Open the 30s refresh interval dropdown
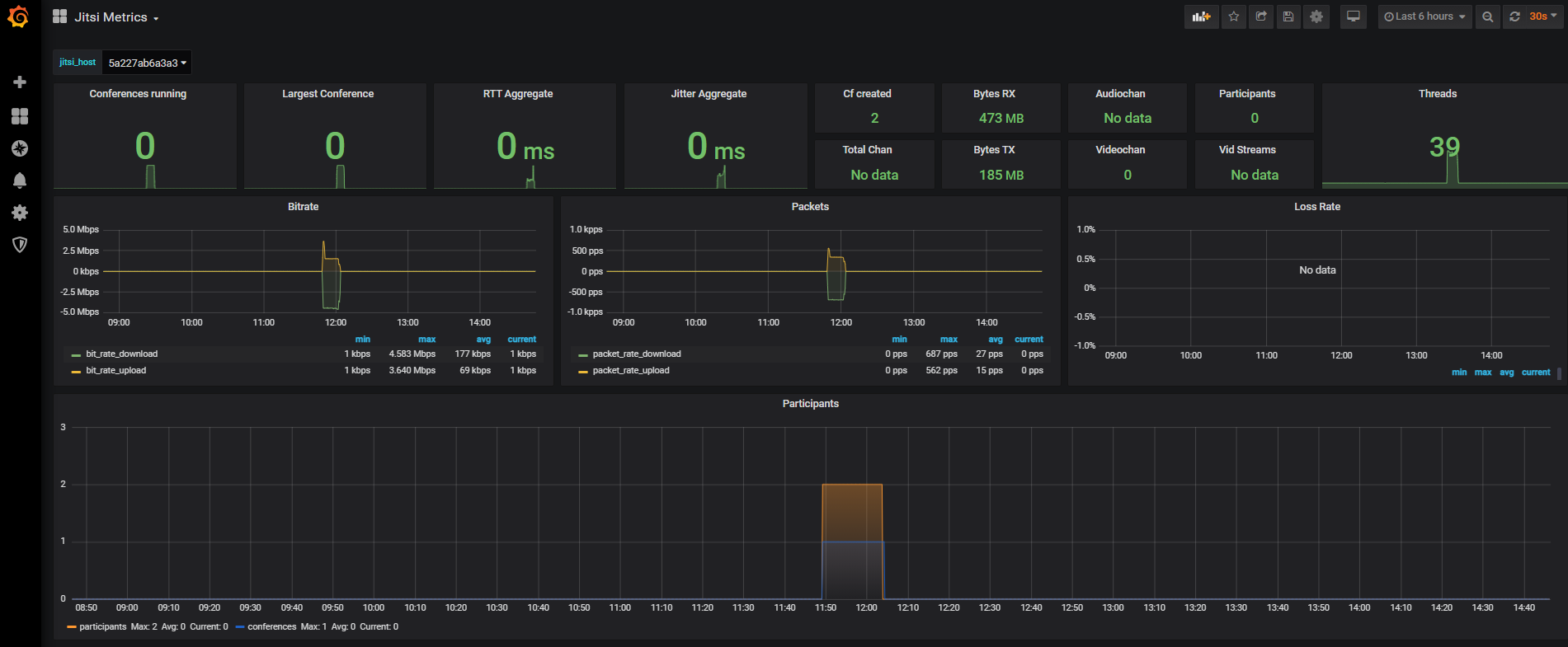Image resolution: width=1568 pixels, height=647 pixels. pos(1543,16)
